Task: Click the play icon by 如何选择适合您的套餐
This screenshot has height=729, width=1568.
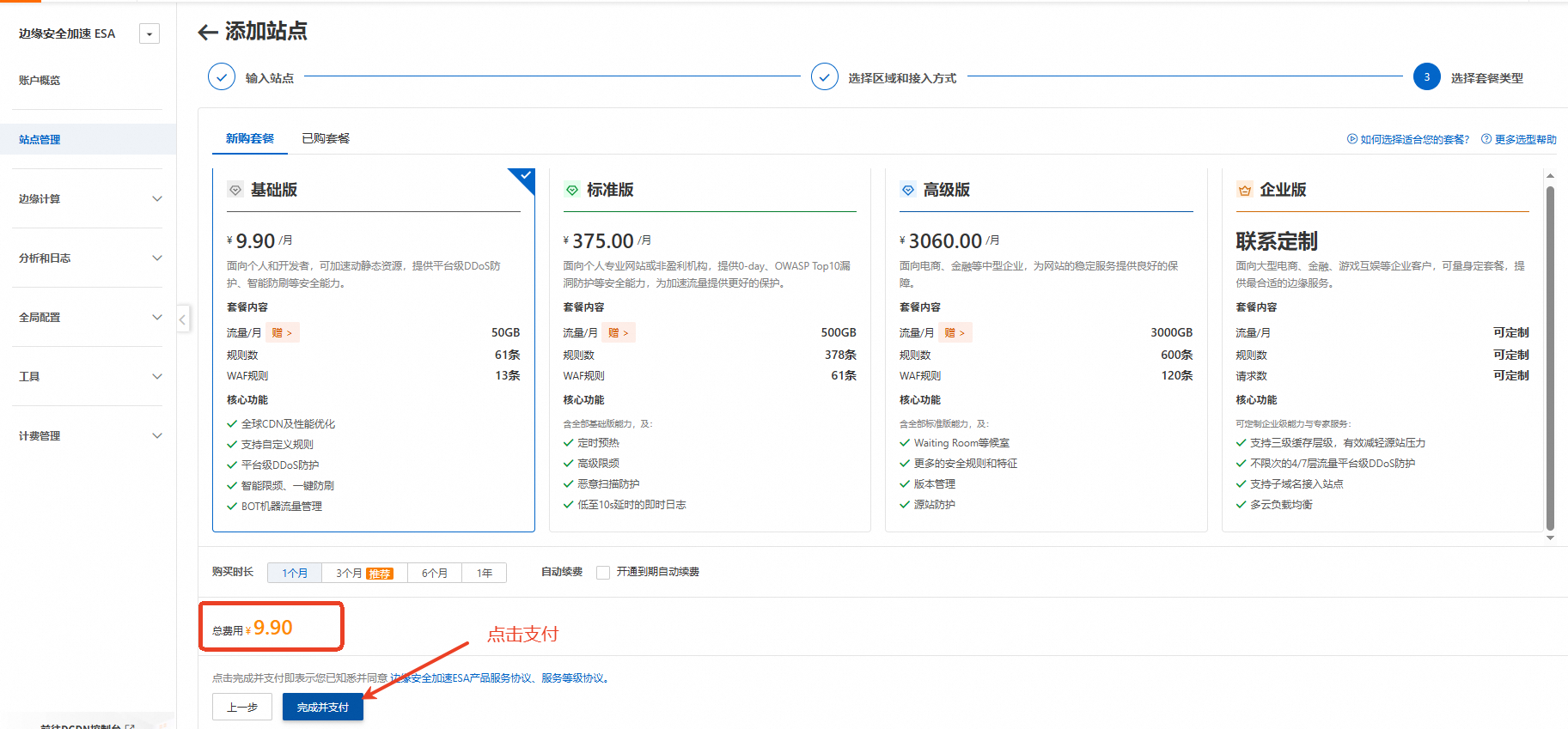Action: (1352, 139)
